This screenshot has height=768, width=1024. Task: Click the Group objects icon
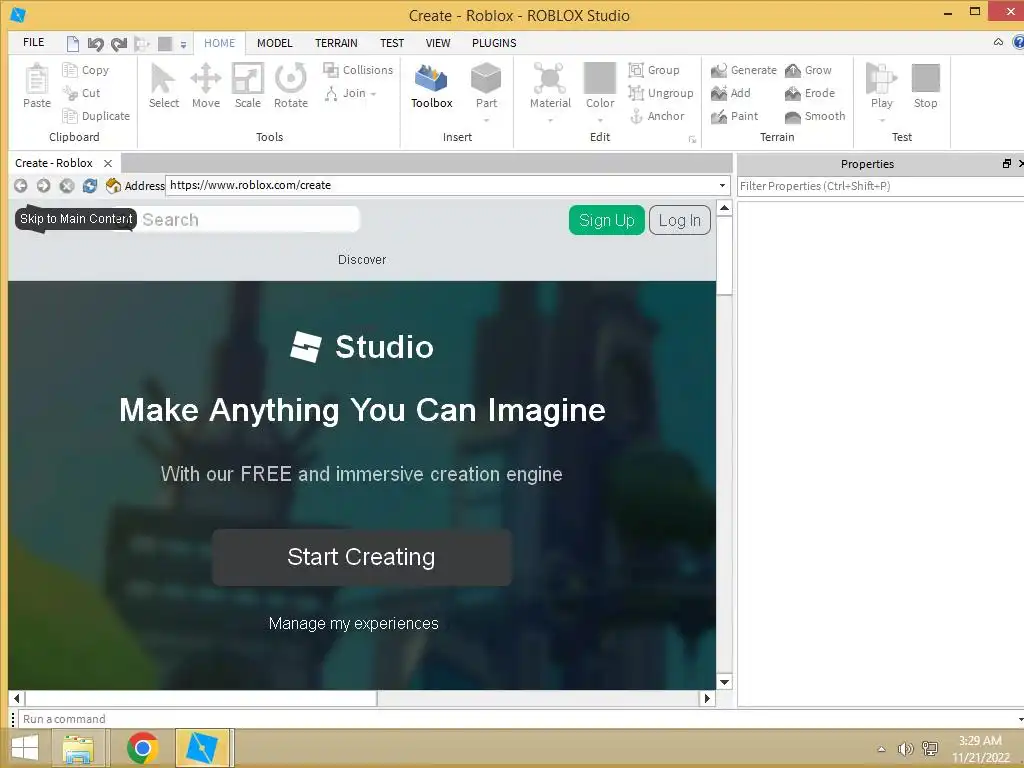[x=636, y=70]
